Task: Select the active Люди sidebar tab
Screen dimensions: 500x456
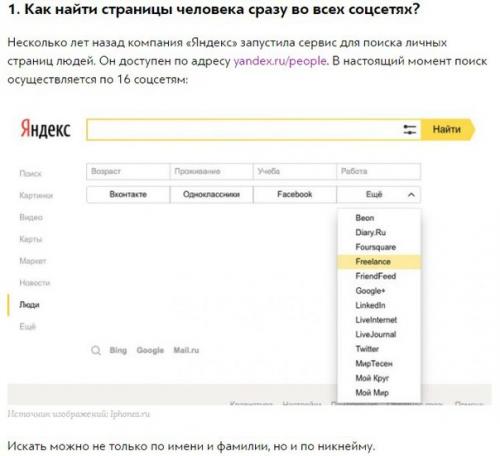Action: point(29,305)
